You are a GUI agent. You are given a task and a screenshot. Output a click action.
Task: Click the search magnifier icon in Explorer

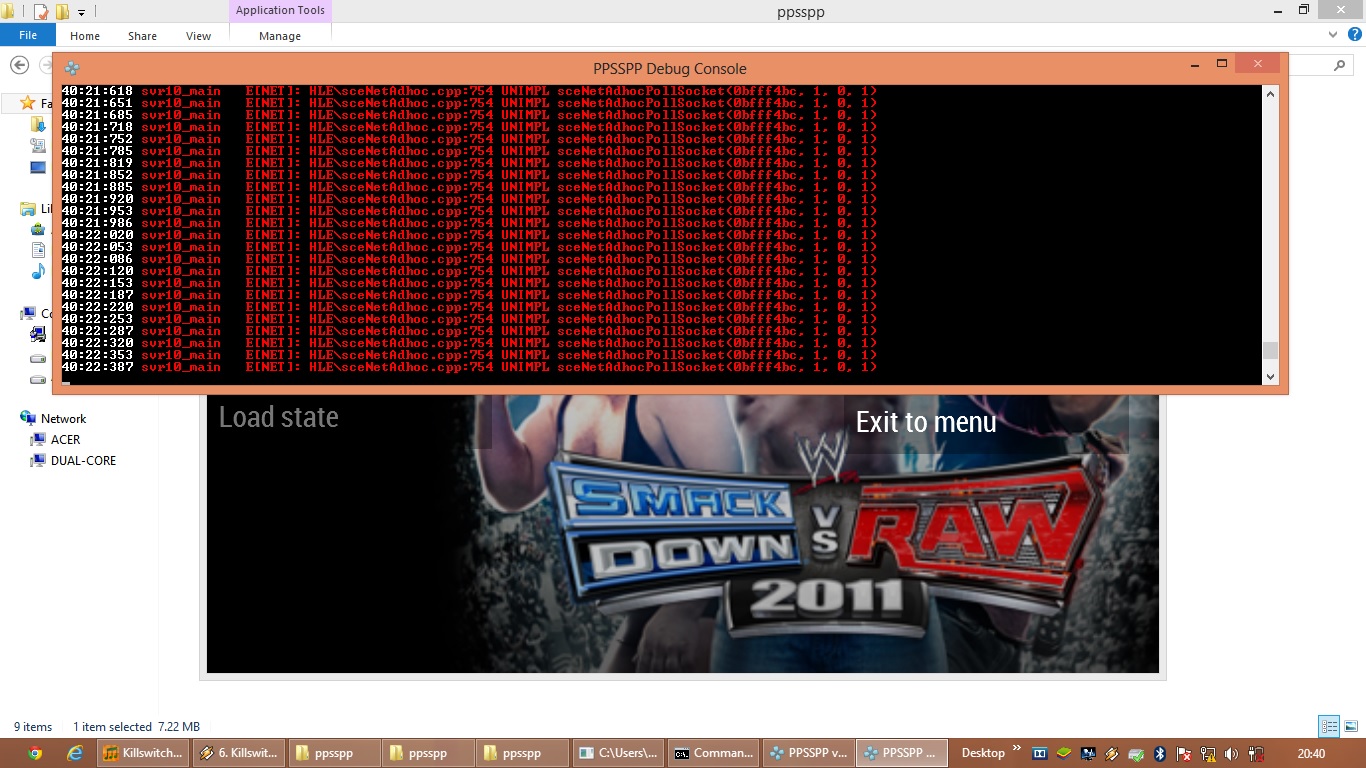point(1340,65)
